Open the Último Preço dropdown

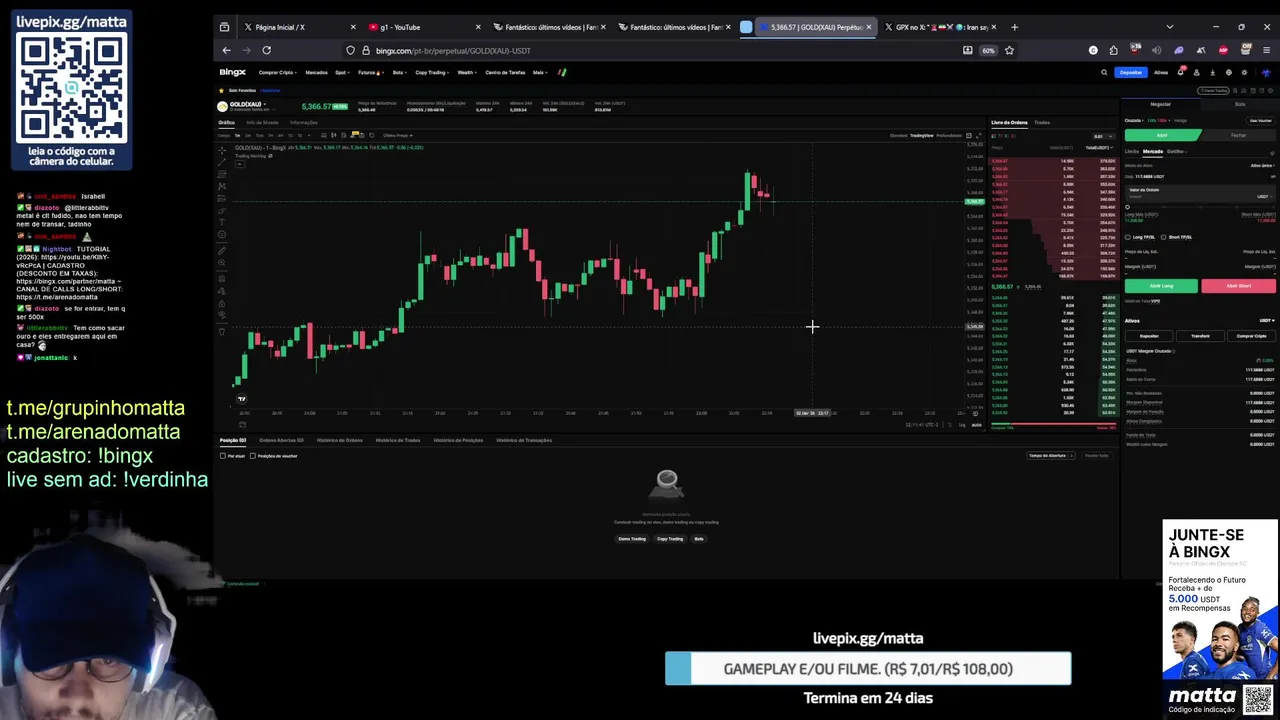(398, 135)
